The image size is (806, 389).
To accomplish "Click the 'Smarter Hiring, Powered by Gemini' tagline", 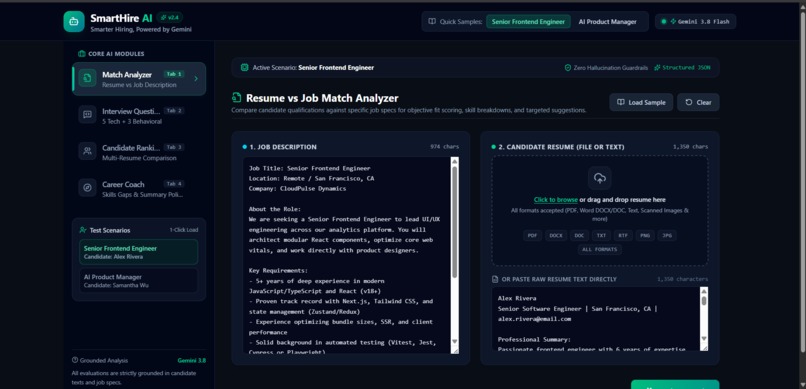I will point(141,29).
